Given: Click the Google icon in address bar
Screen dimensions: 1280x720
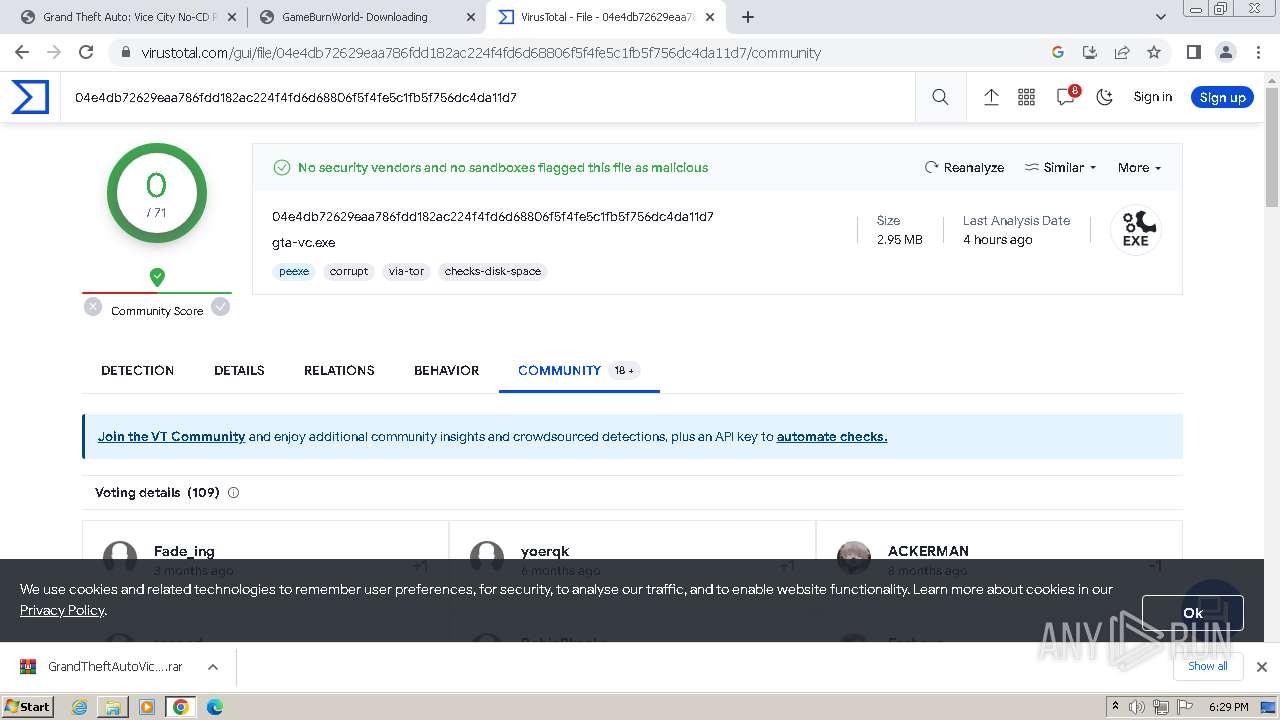Looking at the screenshot, I should click(1058, 52).
